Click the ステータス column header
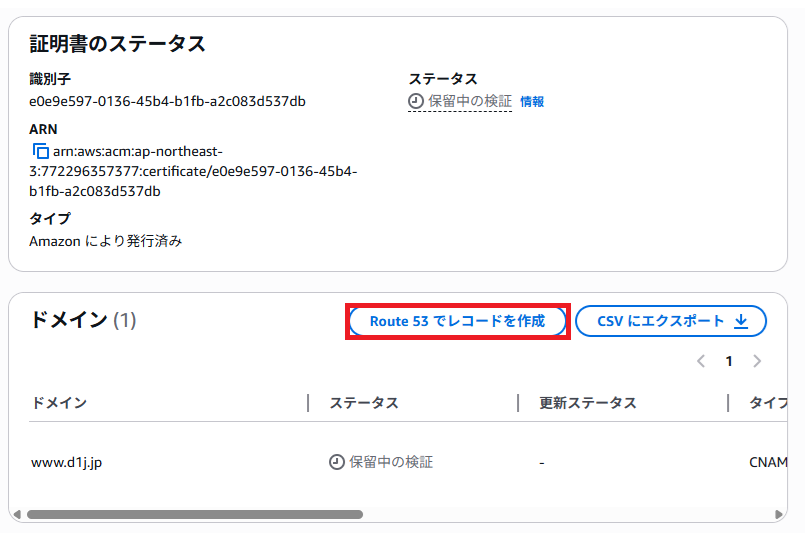Image resolution: width=808 pixels, height=537 pixels. [x=364, y=403]
